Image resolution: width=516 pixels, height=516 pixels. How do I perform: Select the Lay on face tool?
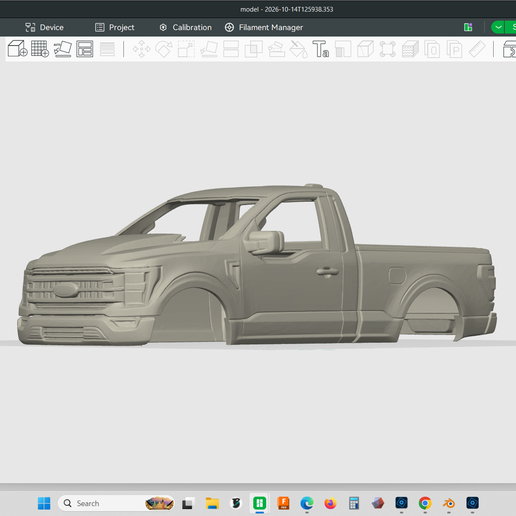click(x=209, y=49)
